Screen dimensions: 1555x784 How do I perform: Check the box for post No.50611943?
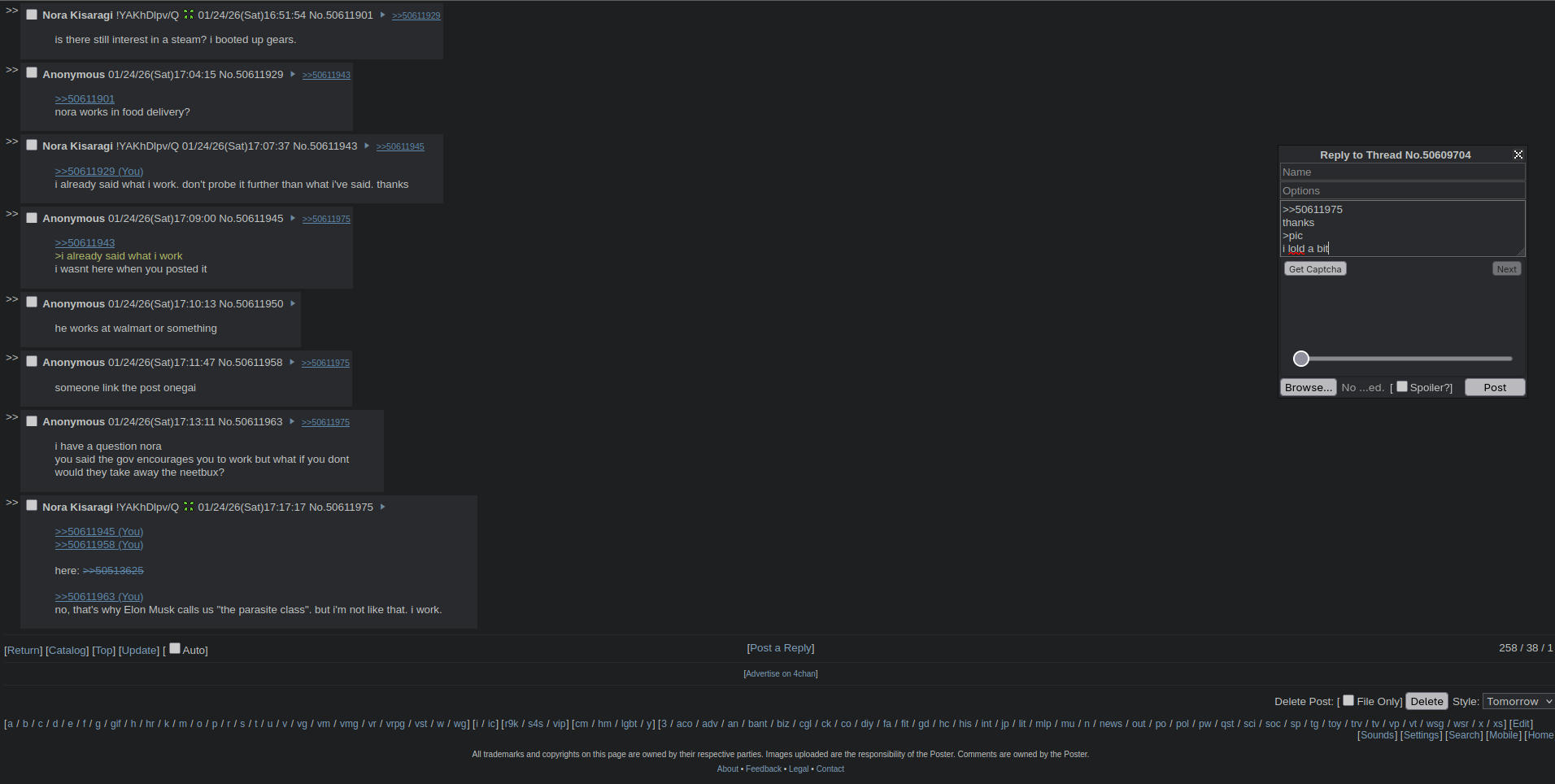pyautogui.click(x=32, y=145)
